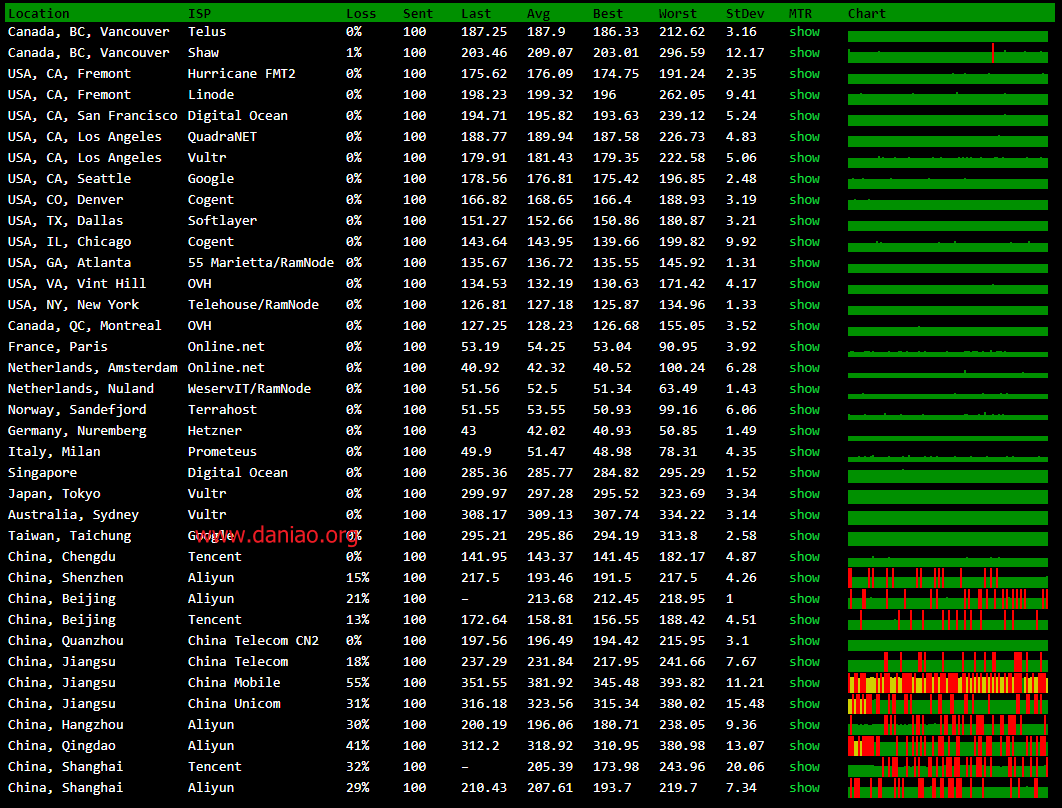Click show for Atlanta 55 Marietta/RamNode
1062x808 pixels.
point(804,263)
